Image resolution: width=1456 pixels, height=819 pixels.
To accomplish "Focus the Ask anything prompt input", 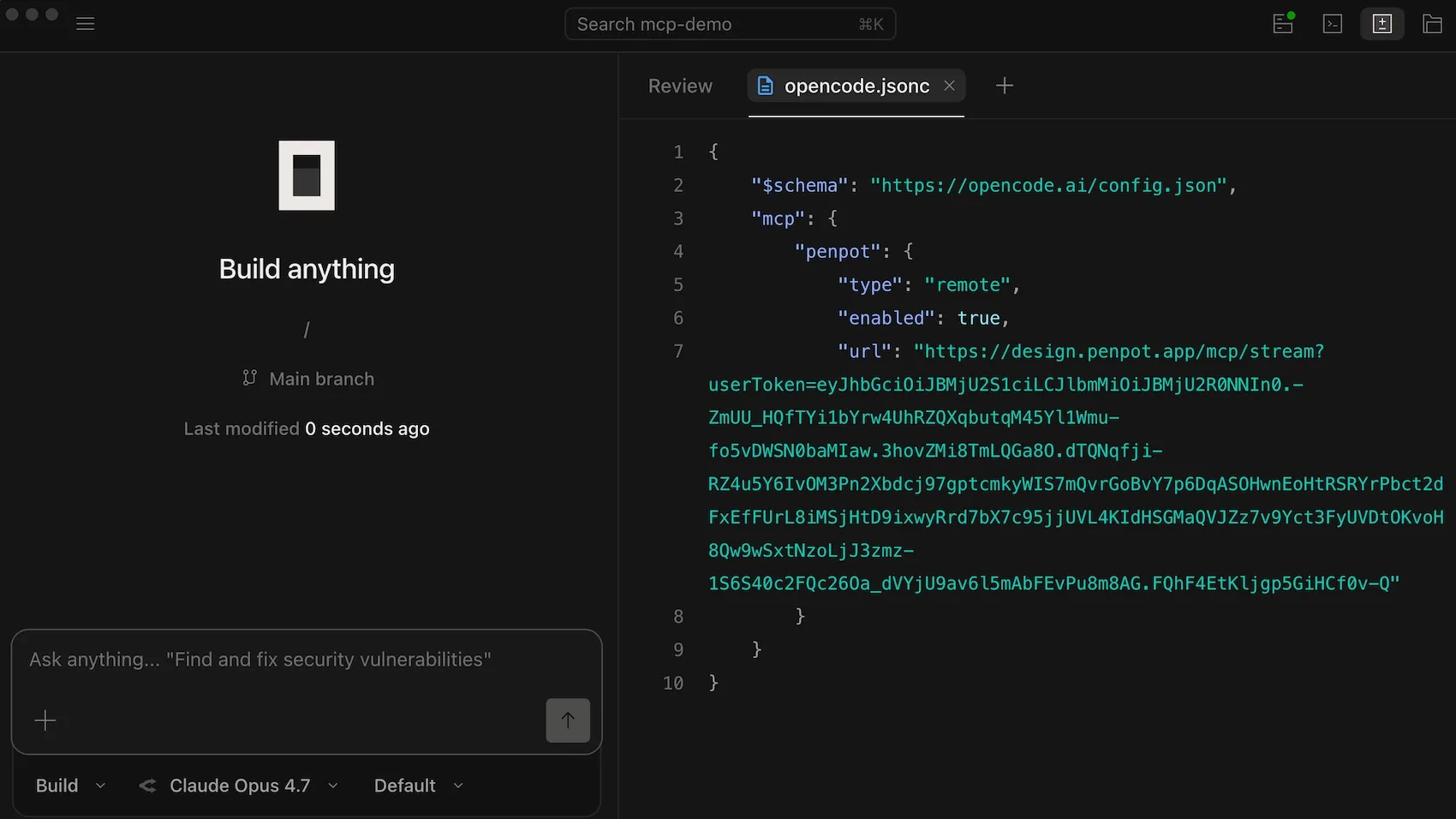I will [x=307, y=660].
